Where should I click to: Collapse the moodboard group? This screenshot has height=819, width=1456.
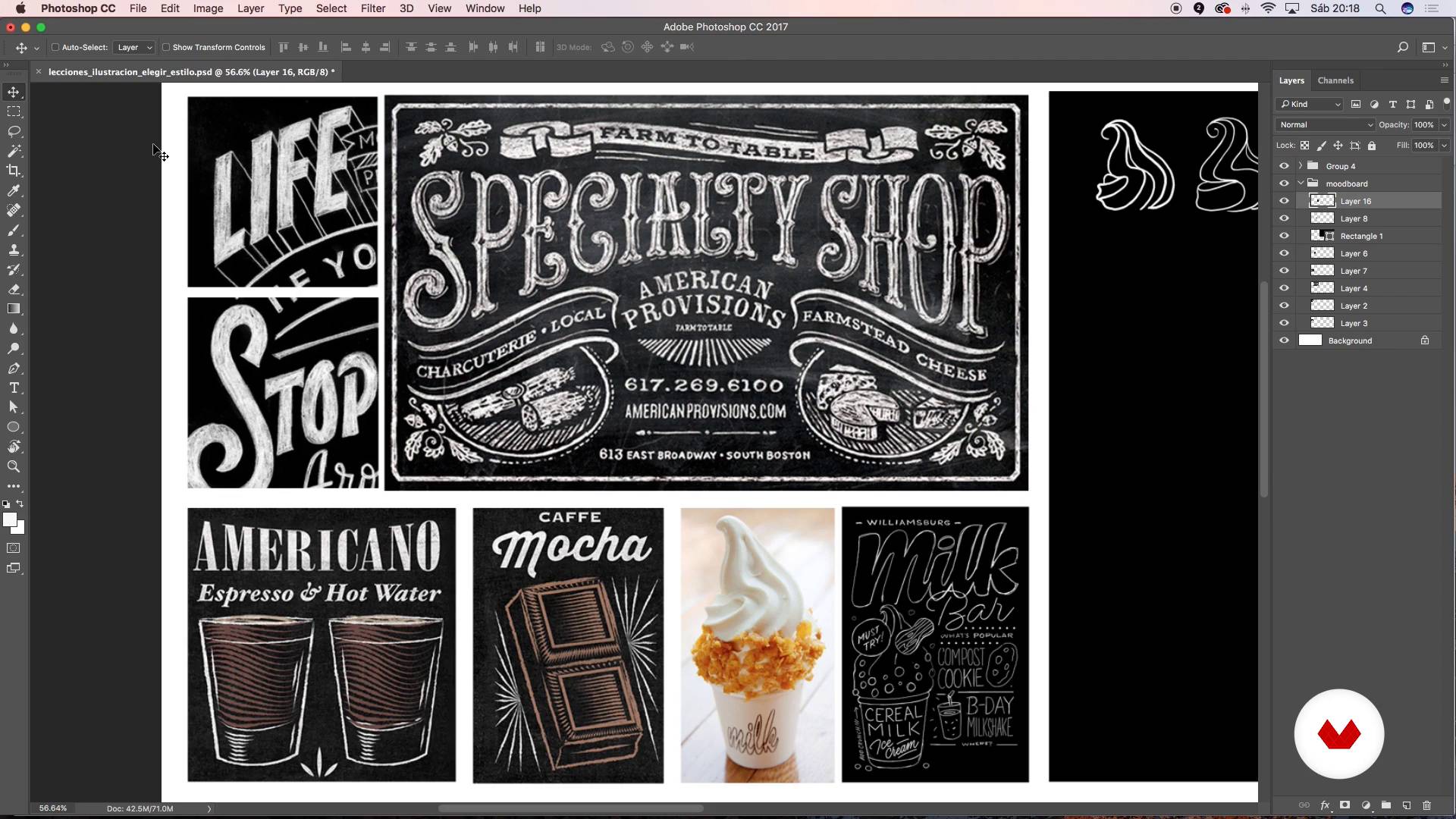[x=1301, y=184]
